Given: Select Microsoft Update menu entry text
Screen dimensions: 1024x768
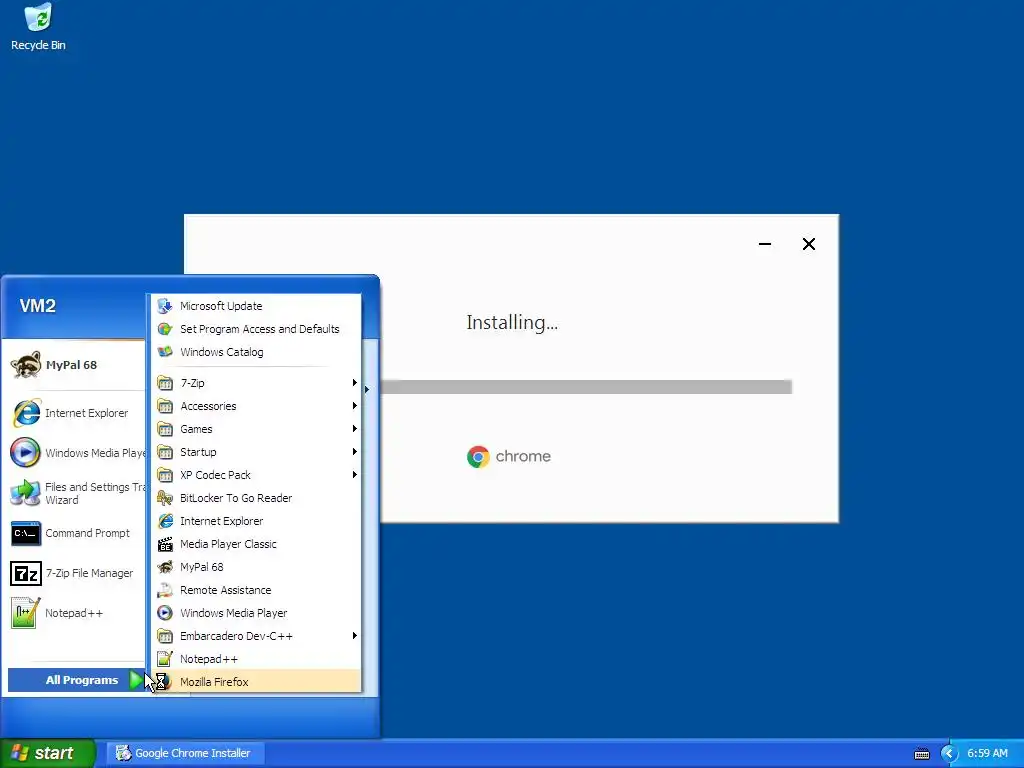Looking at the screenshot, I should pyautogui.click(x=221, y=306).
